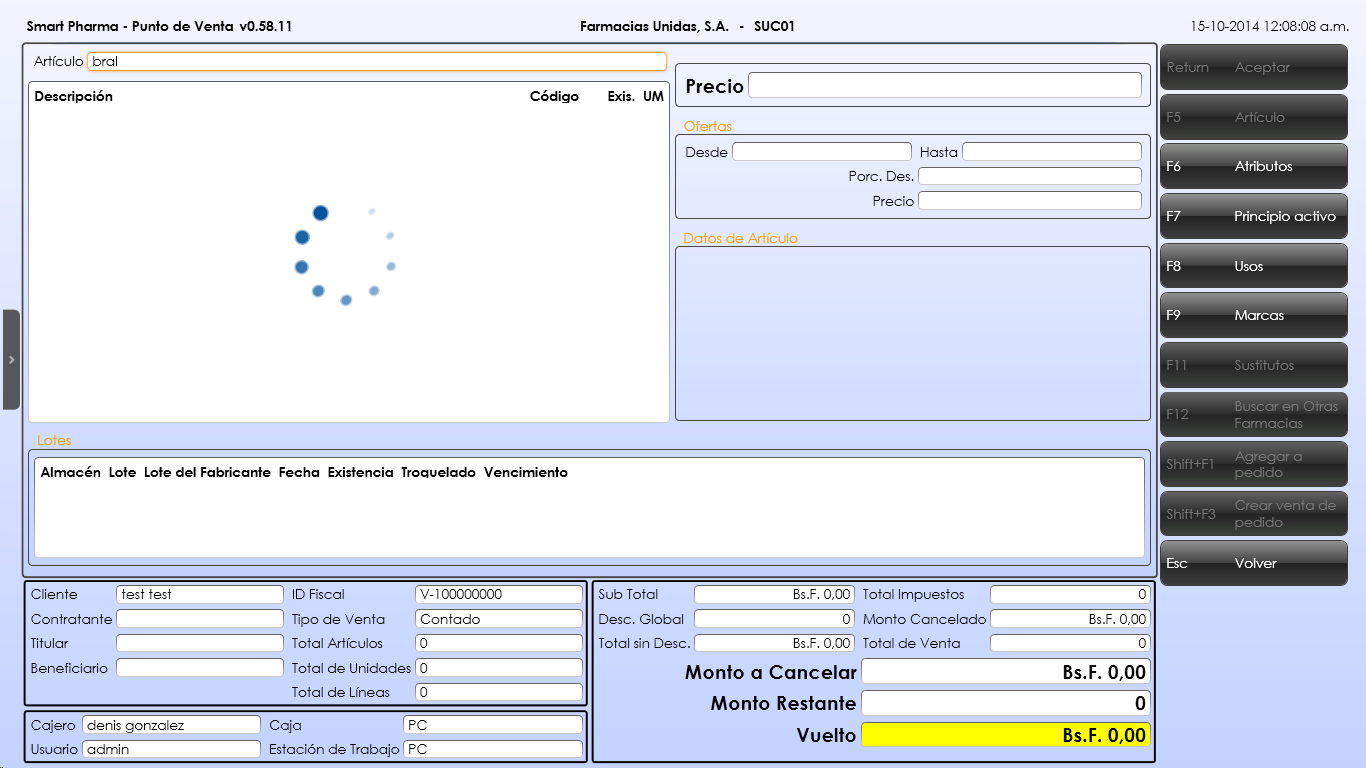Click the Caja field showing PC
The image size is (1366, 768).
[493, 724]
